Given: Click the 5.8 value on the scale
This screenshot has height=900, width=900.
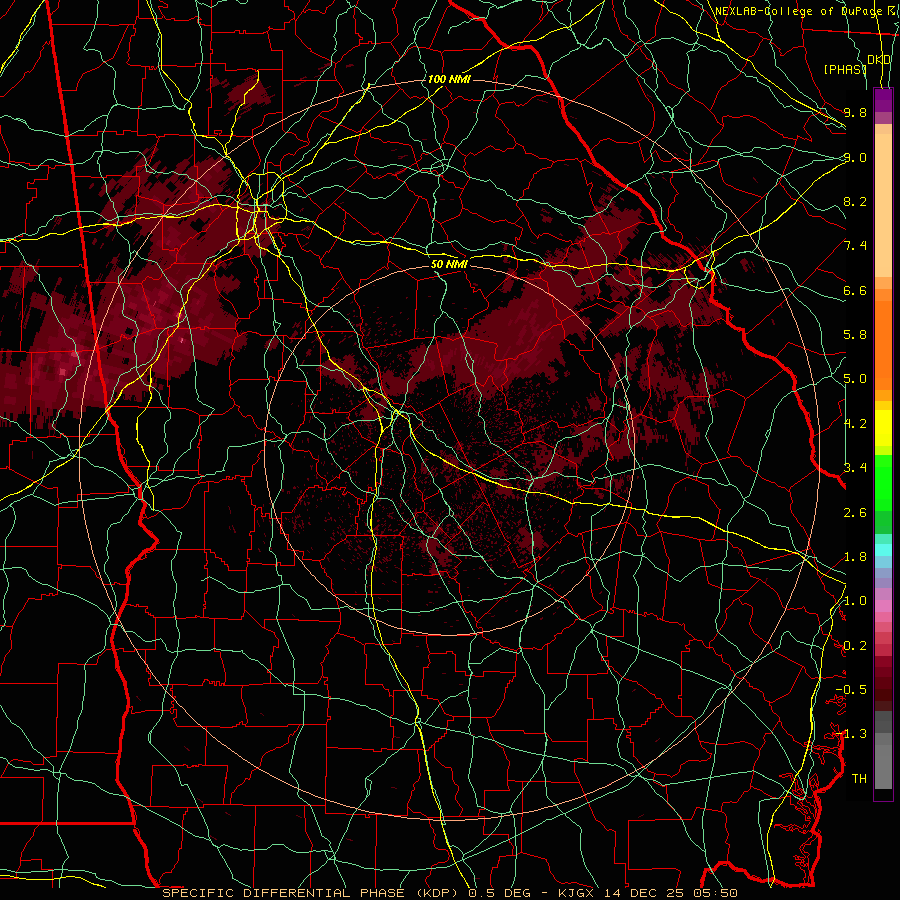Looking at the screenshot, I should coord(855,335).
